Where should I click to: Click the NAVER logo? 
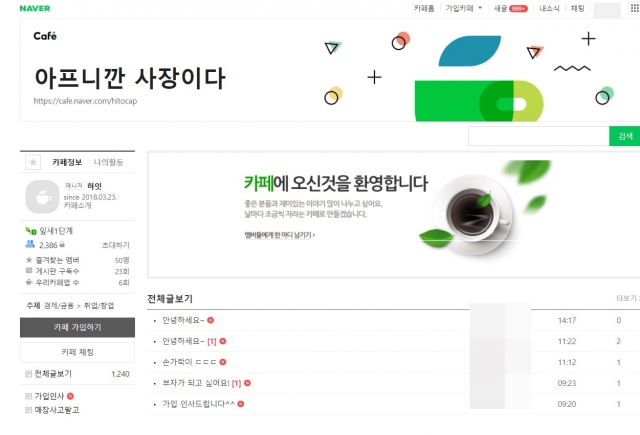coord(35,8)
